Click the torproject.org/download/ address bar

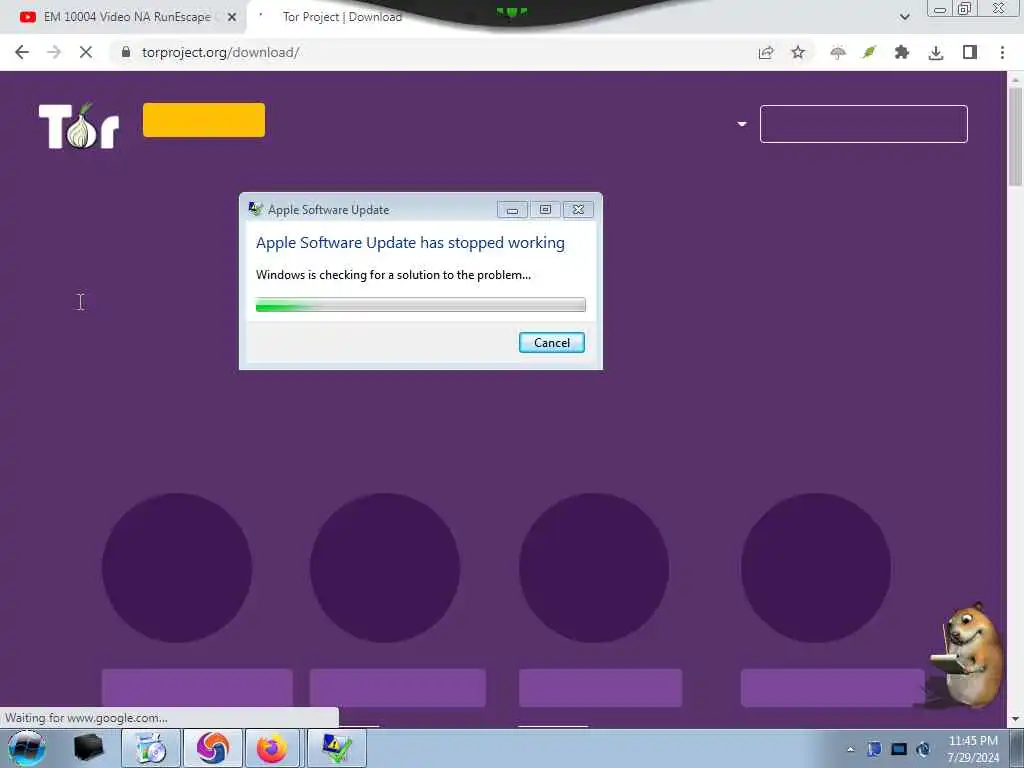click(431, 52)
